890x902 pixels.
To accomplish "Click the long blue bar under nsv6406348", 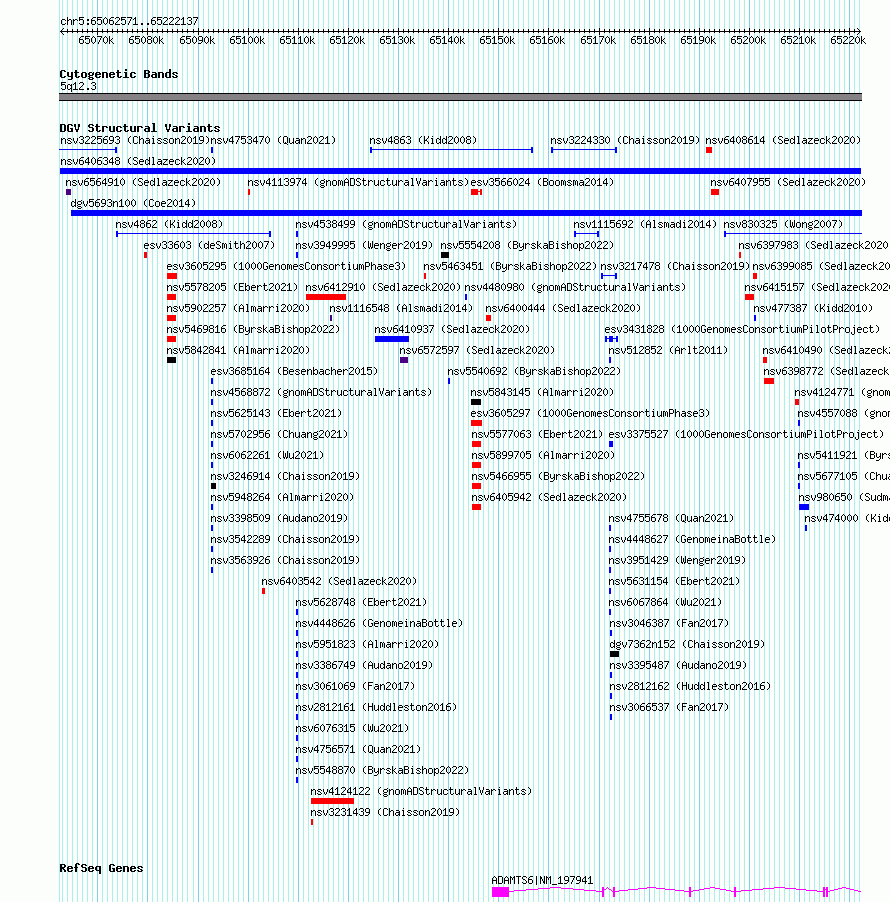I will [x=460, y=171].
